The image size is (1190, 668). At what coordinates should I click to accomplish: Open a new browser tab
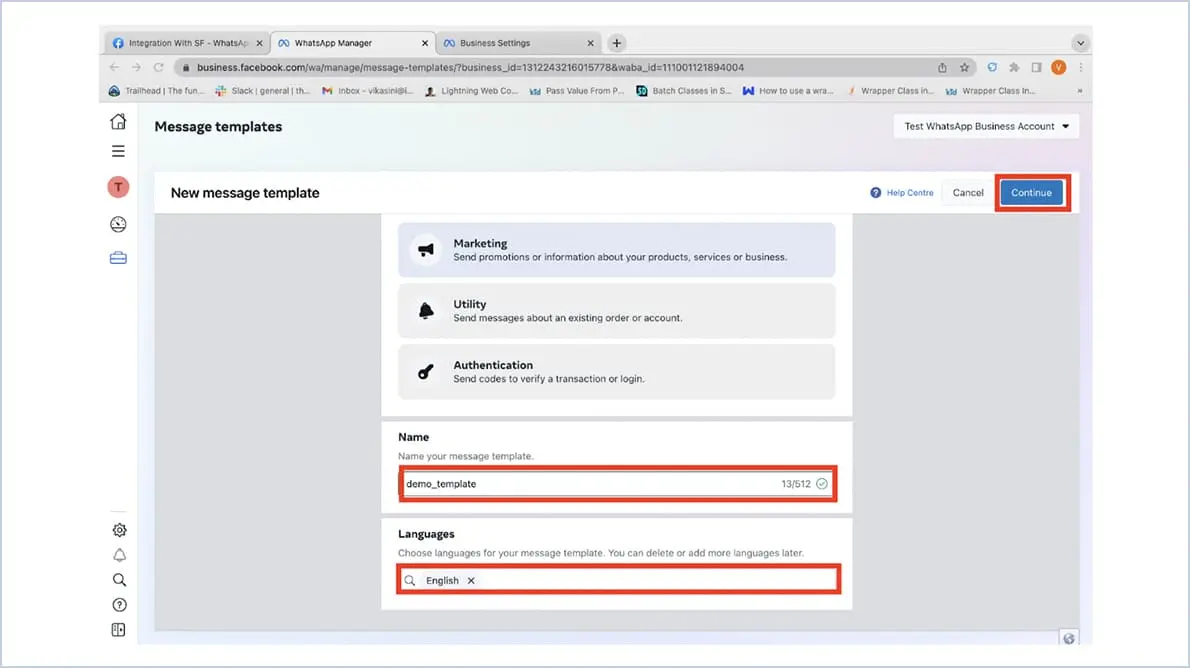pos(617,43)
